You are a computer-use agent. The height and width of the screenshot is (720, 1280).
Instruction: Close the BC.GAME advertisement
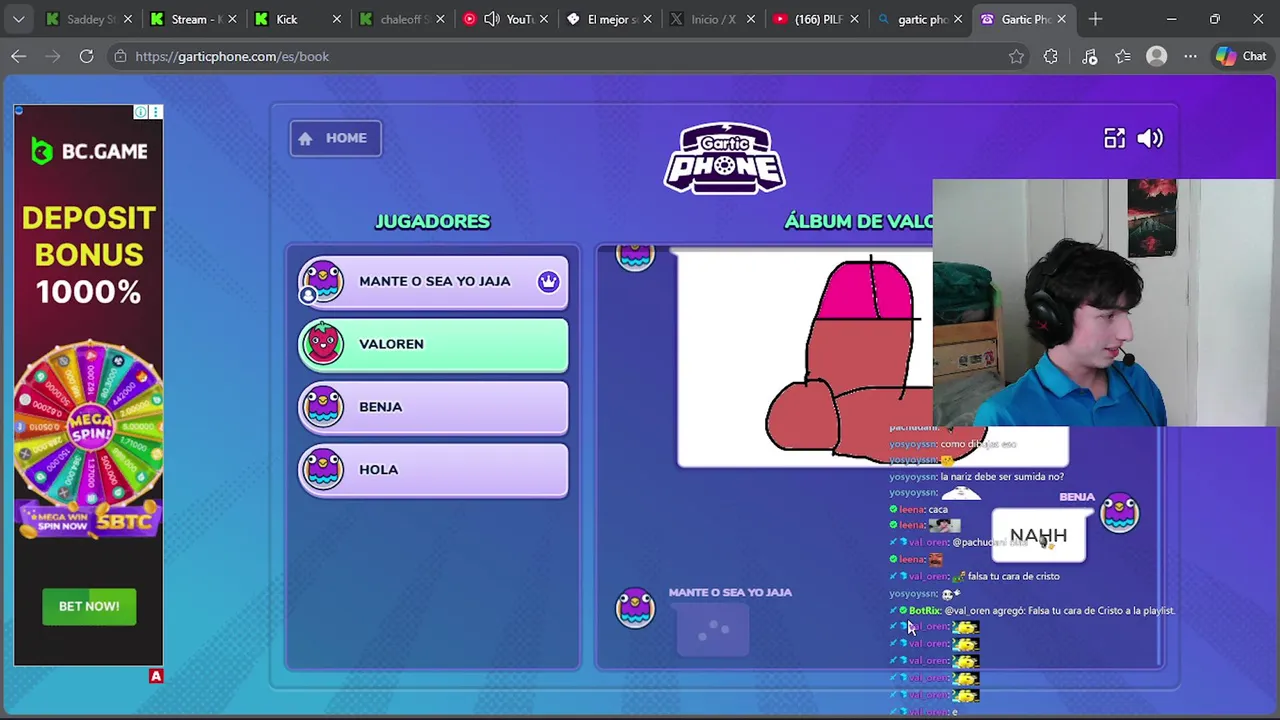(155, 112)
